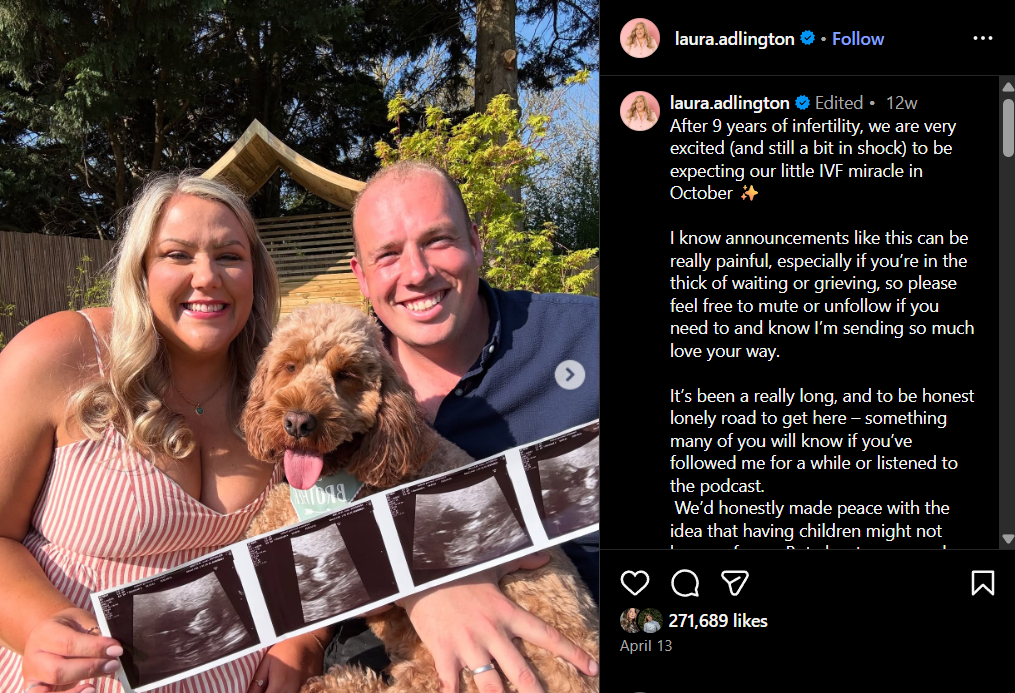
Task: Follow laura.adlington
Action: point(858,39)
